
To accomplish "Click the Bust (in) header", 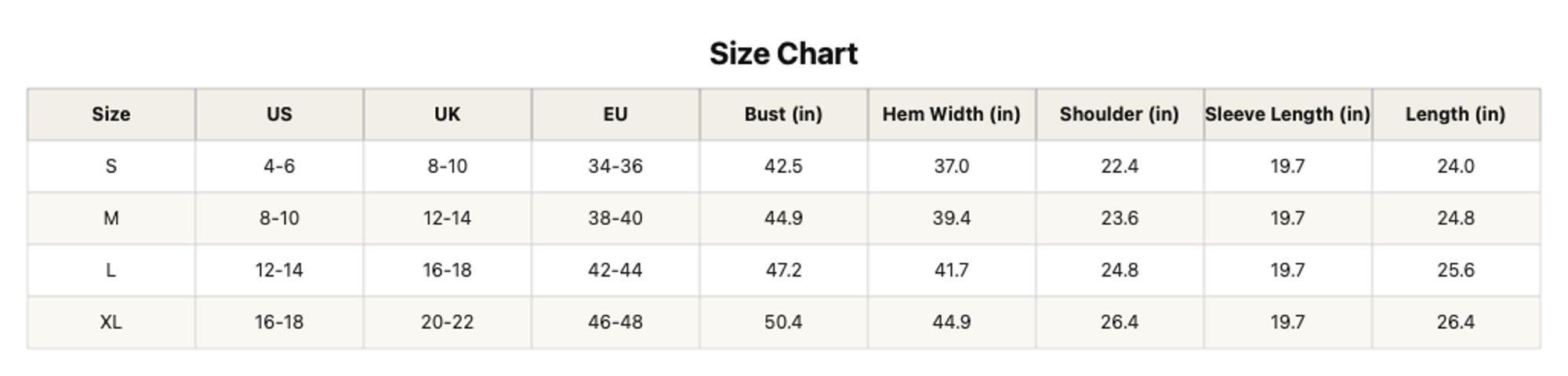I will [783, 114].
